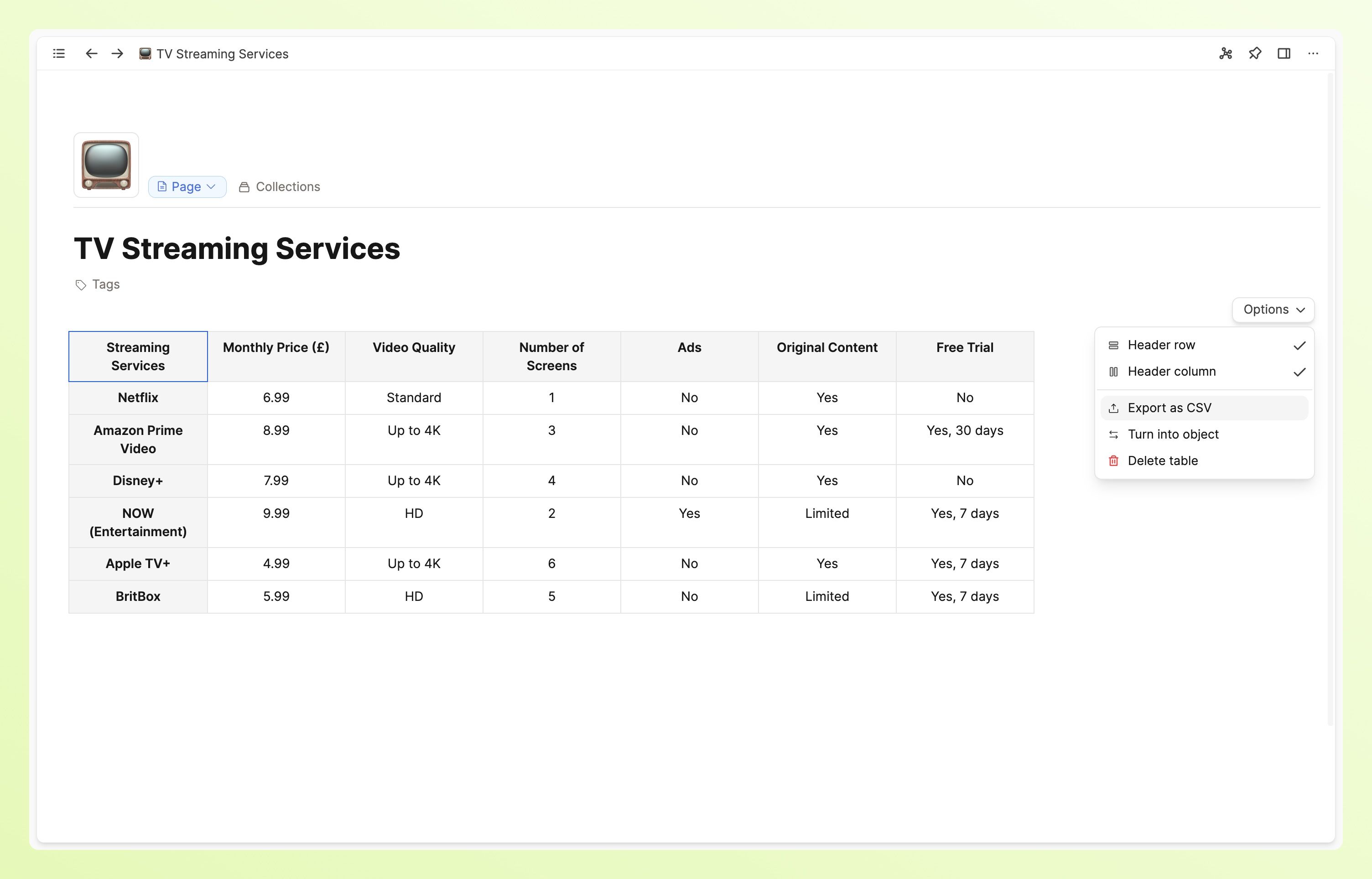Open the Page type chevron menu
The height and width of the screenshot is (879, 1372).
[211, 186]
